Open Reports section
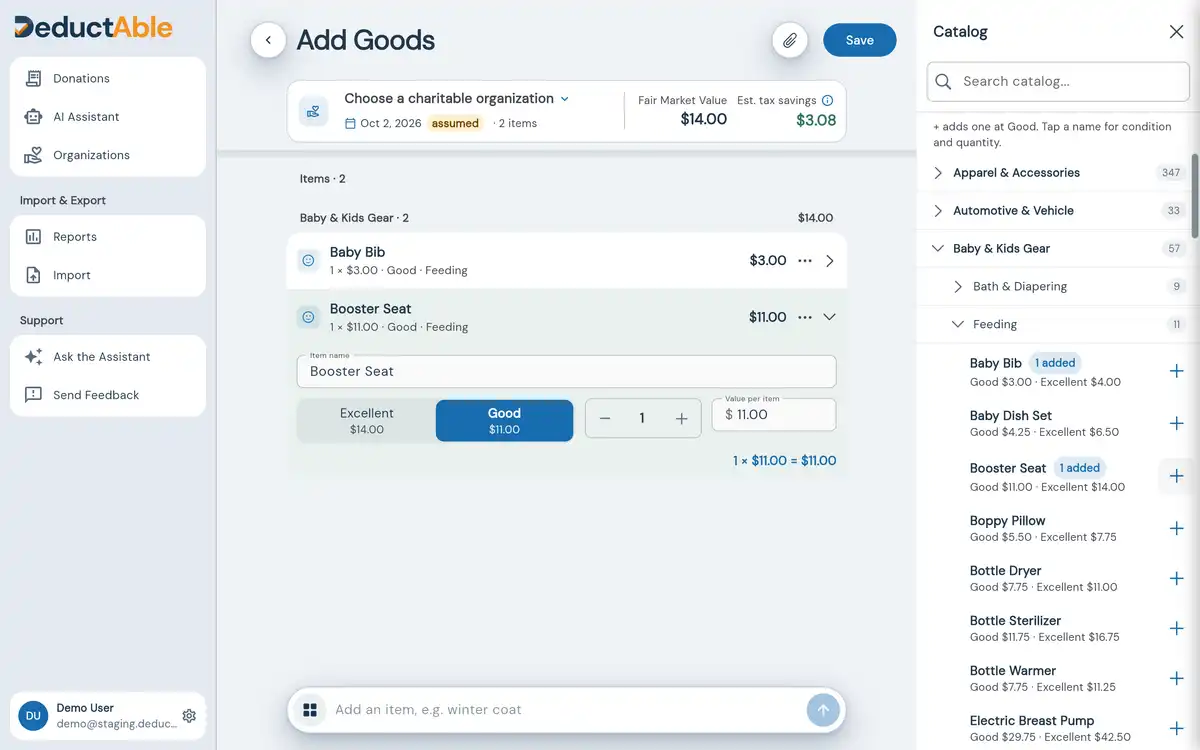The width and height of the screenshot is (1200, 750). click(x=108, y=237)
